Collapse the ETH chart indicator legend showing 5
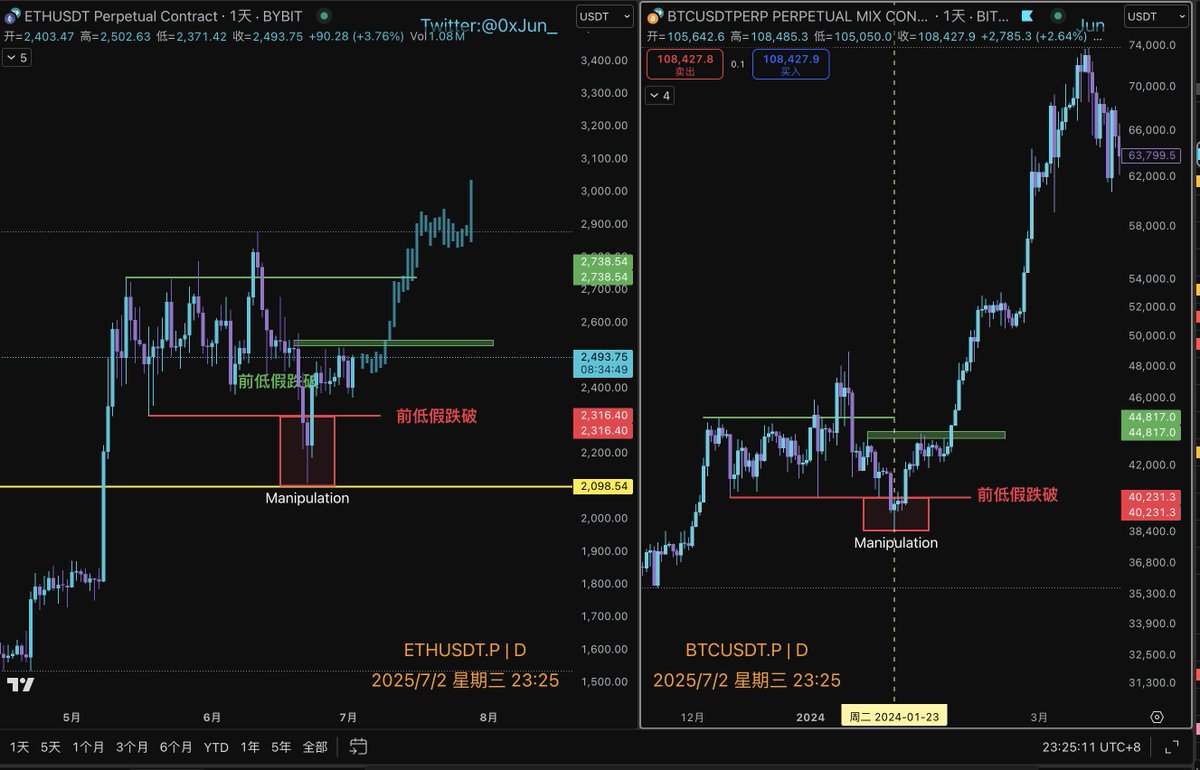The image size is (1200, 770). pyautogui.click(x=17, y=58)
